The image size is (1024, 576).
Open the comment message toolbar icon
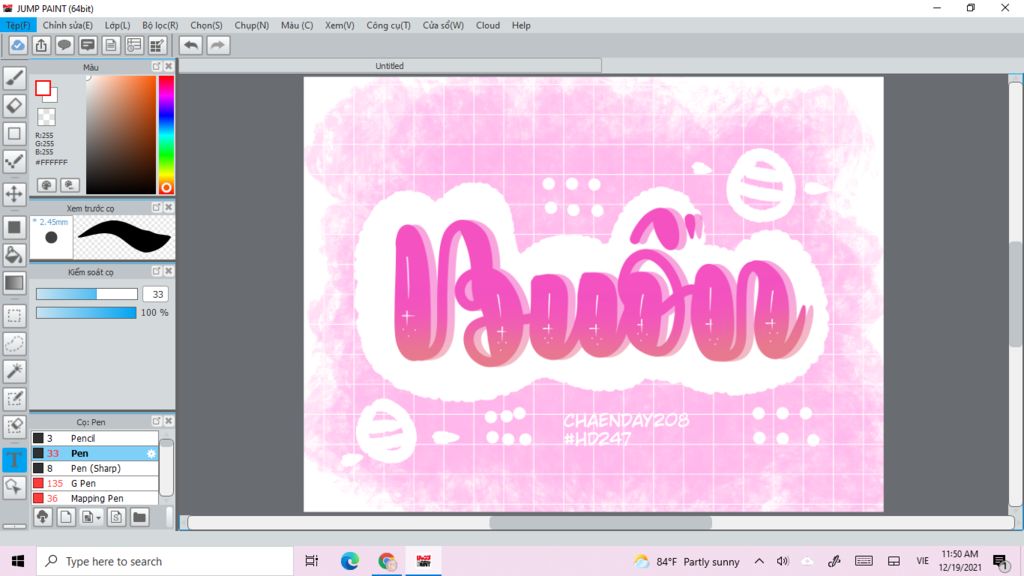coord(88,45)
